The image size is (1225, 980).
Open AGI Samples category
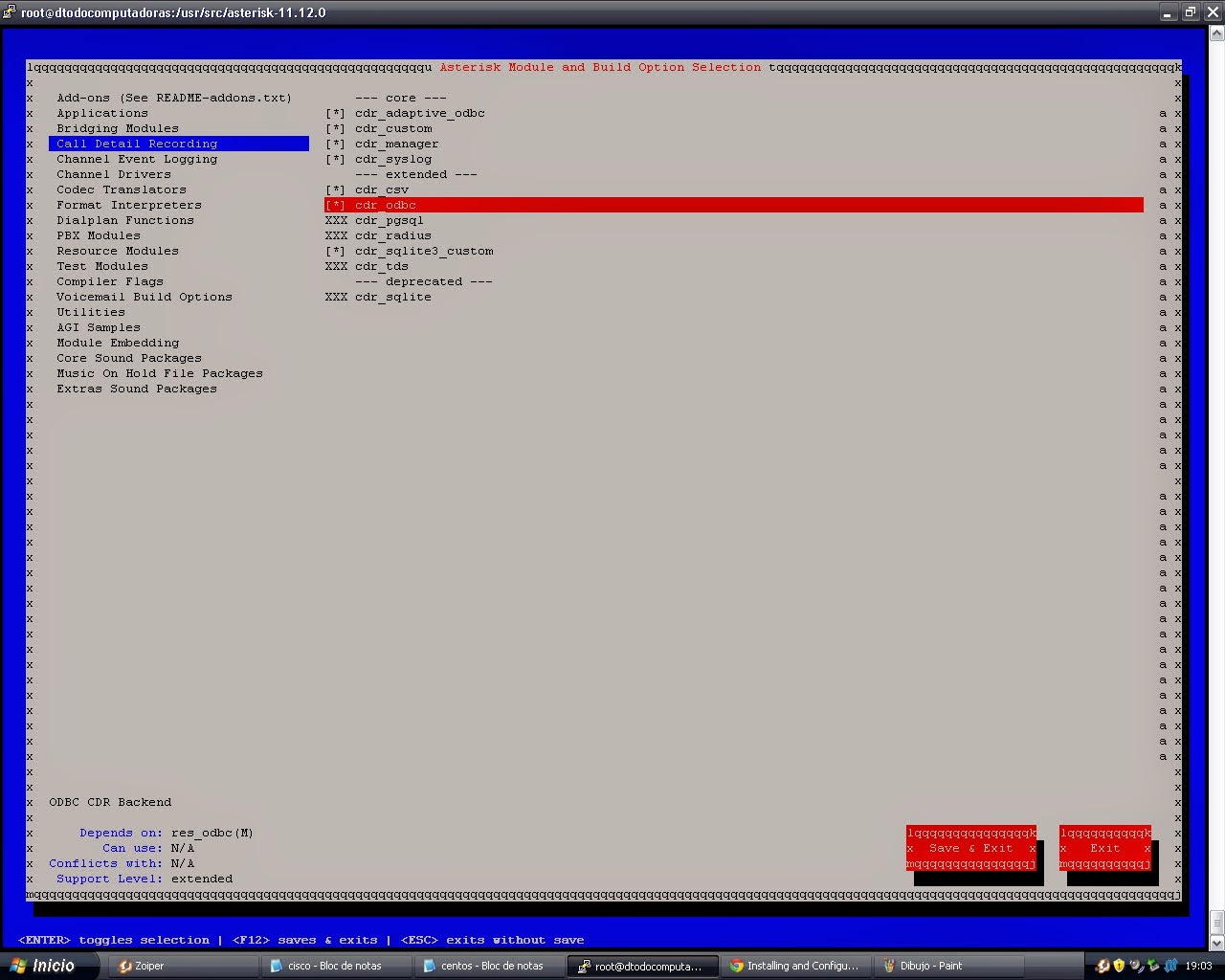pos(99,327)
